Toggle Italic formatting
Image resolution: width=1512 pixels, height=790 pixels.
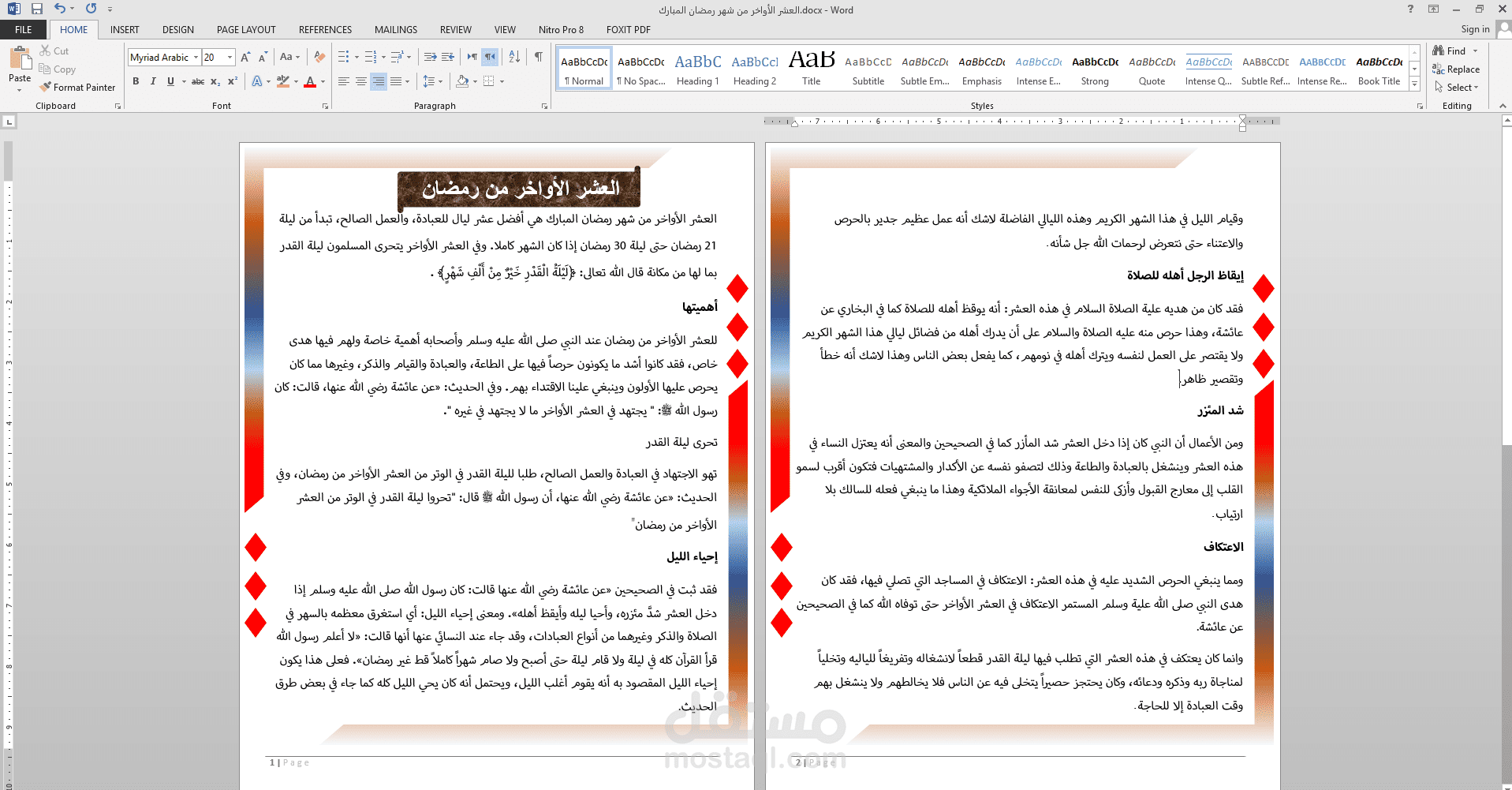(x=153, y=81)
